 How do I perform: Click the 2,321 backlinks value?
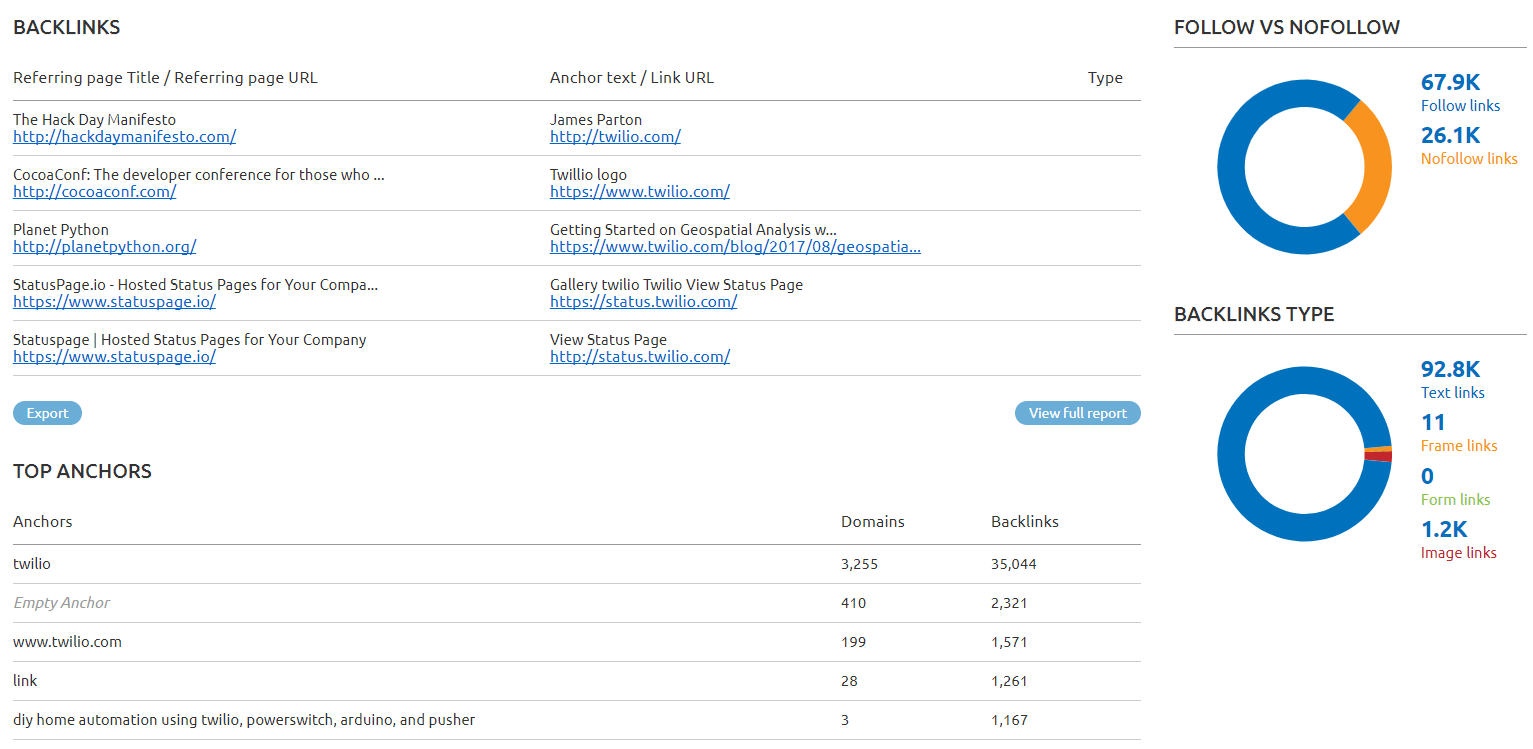pos(1009,603)
